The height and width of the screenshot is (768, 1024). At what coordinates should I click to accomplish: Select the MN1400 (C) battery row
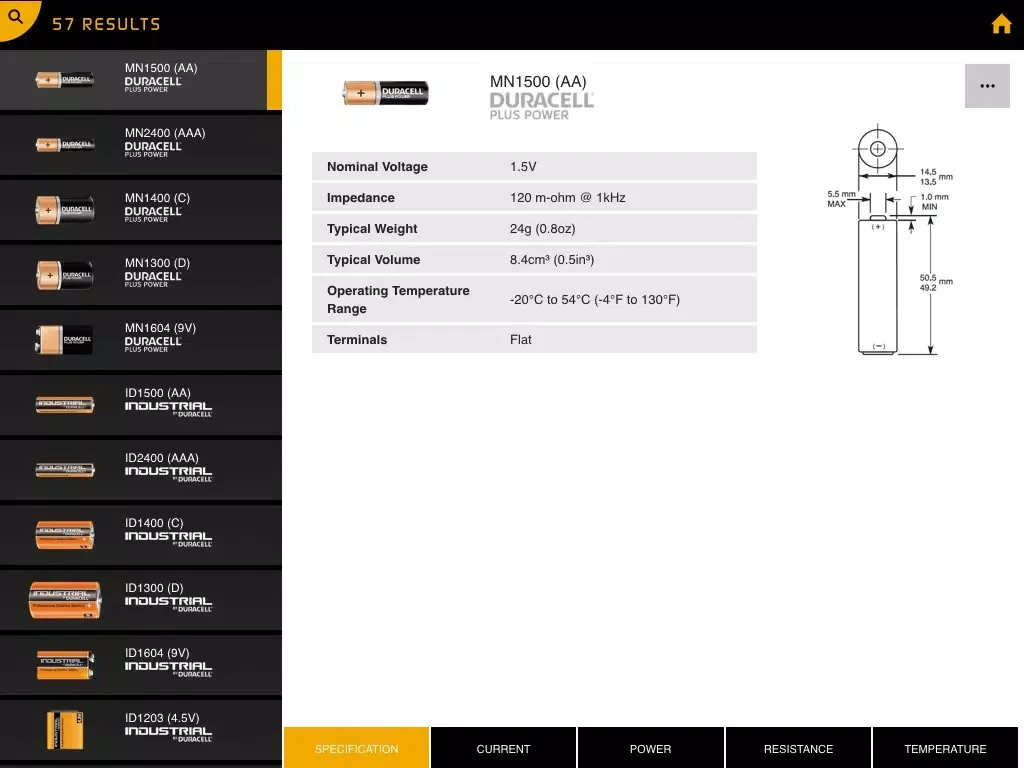click(x=140, y=210)
